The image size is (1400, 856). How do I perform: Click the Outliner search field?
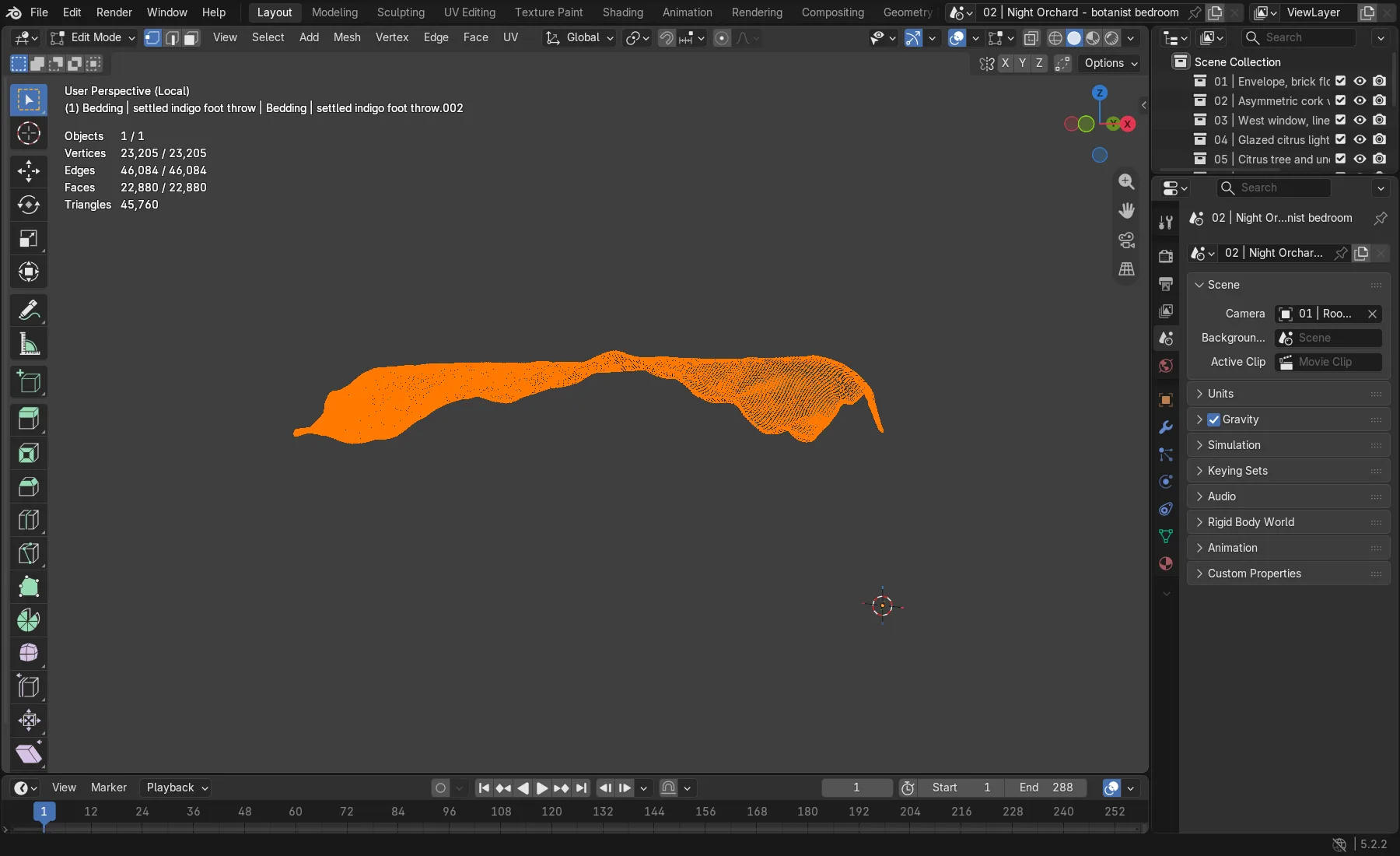pyautogui.click(x=1297, y=37)
